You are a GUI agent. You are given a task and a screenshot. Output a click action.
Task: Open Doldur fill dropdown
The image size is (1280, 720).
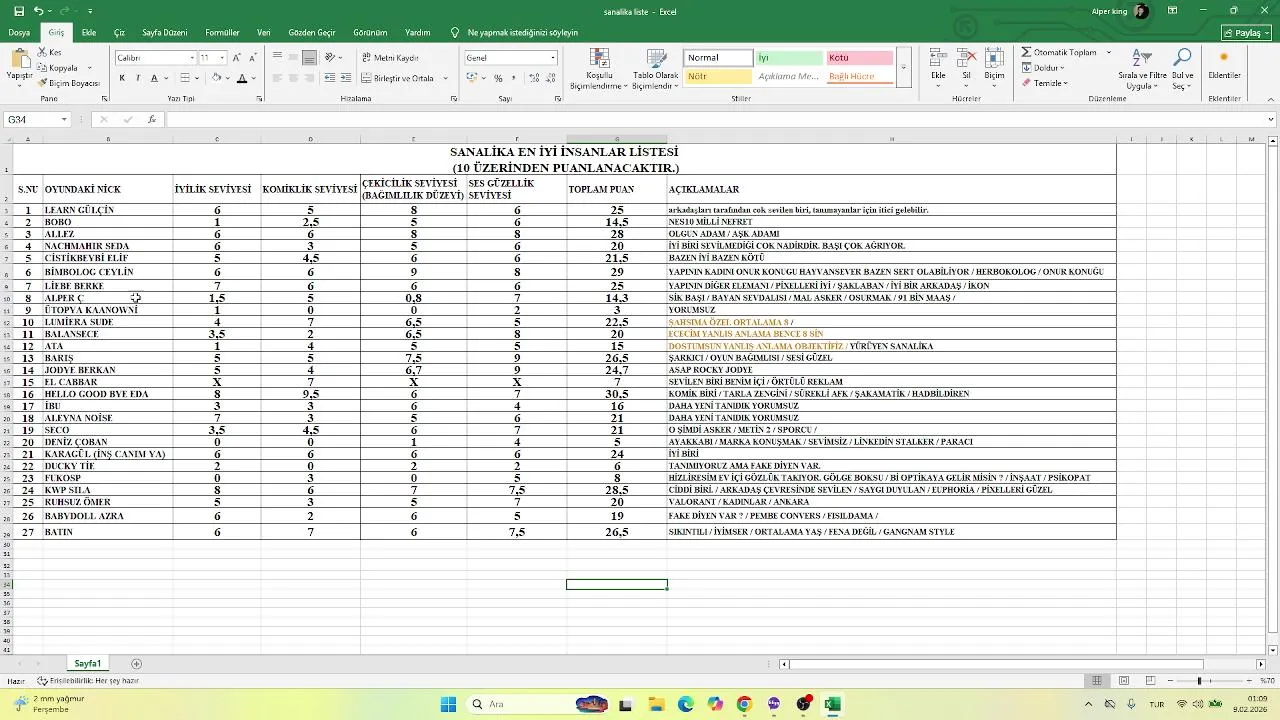point(1043,68)
